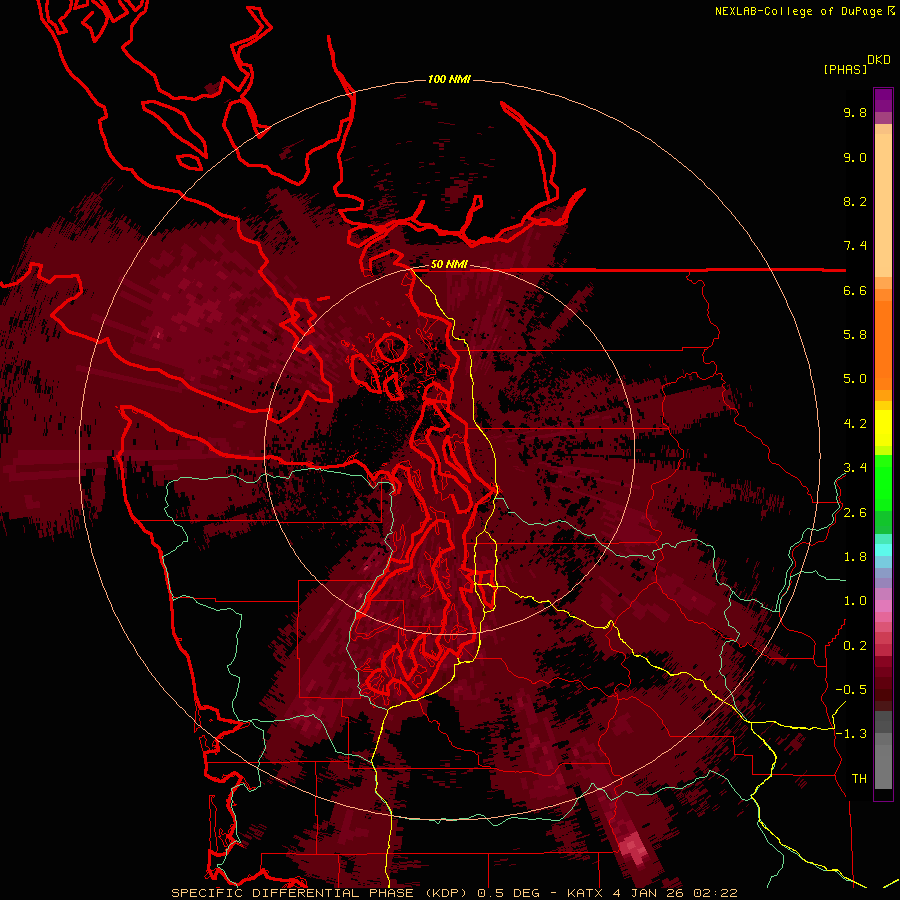The width and height of the screenshot is (900, 900).
Task: Click the 50 NMI range ring label
Action: tap(449, 265)
